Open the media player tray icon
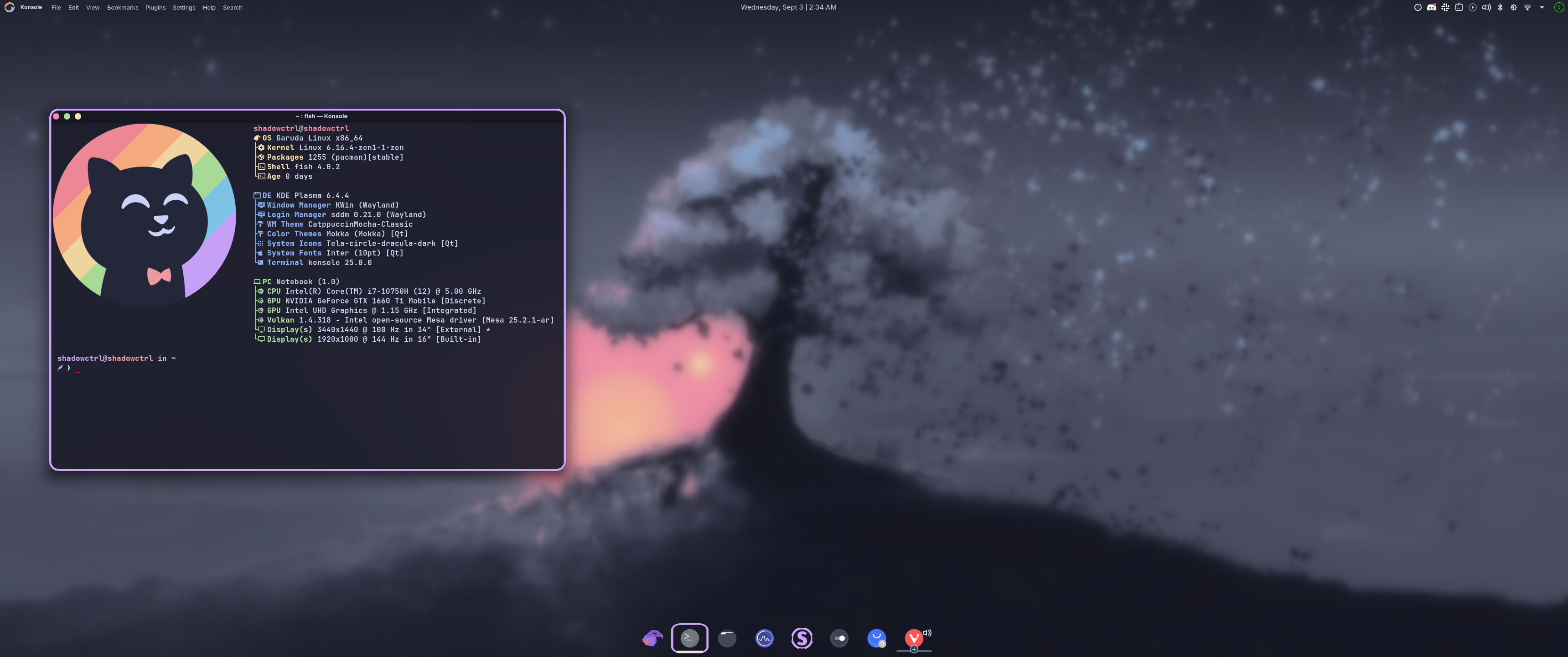The width and height of the screenshot is (1568, 657). coord(1472,7)
